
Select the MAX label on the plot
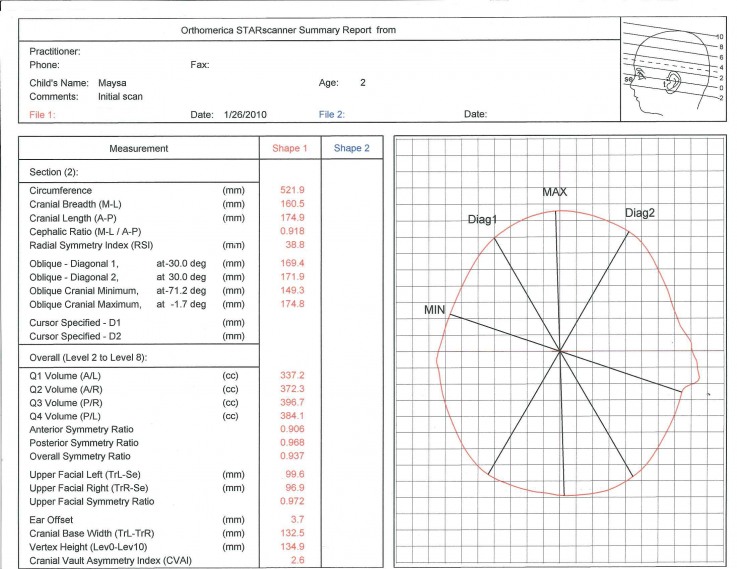[555, 192]
